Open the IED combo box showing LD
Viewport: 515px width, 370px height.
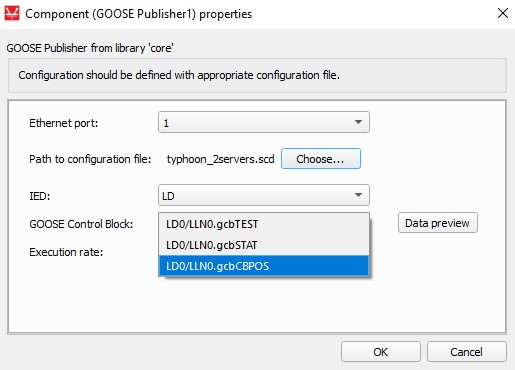point(264,195)
